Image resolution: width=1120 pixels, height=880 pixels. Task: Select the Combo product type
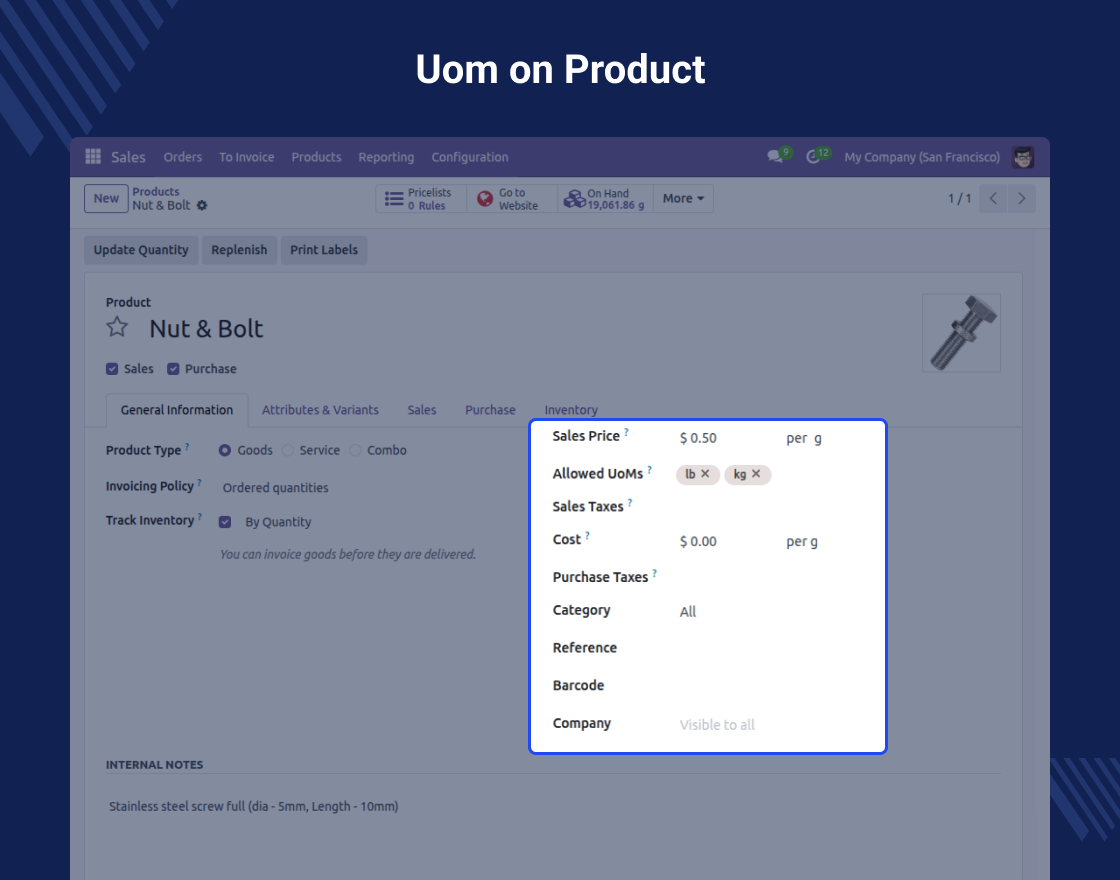click(x=355, y=450)
